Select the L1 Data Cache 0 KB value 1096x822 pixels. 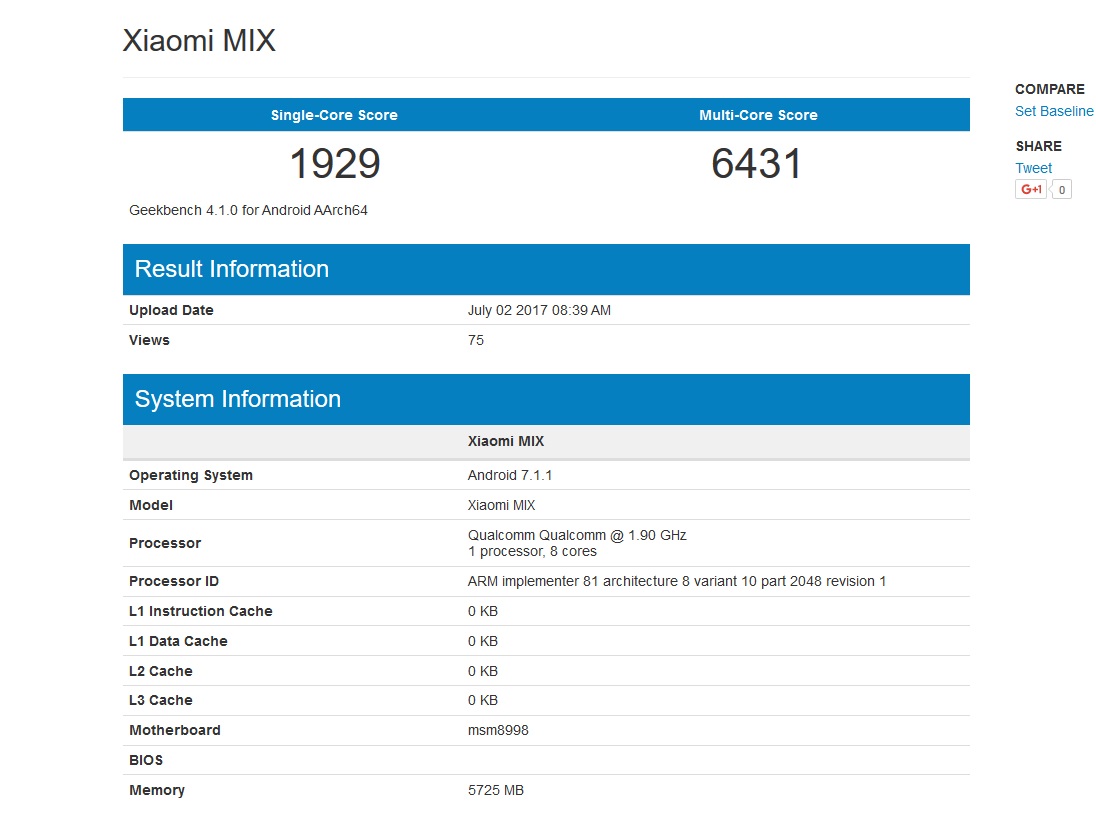pyautogui.click(x=483, y=642)
